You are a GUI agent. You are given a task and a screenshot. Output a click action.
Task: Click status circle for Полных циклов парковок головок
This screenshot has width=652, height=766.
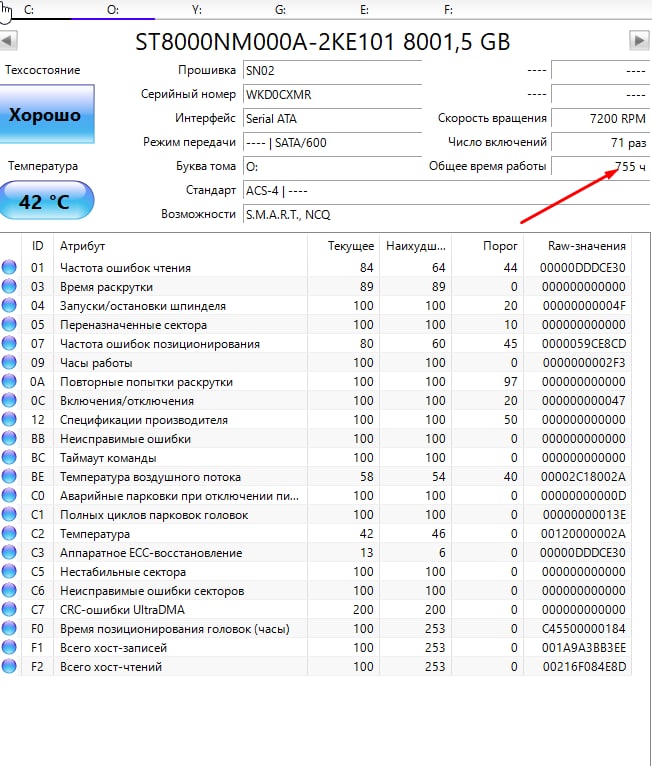tap(9, 514)
